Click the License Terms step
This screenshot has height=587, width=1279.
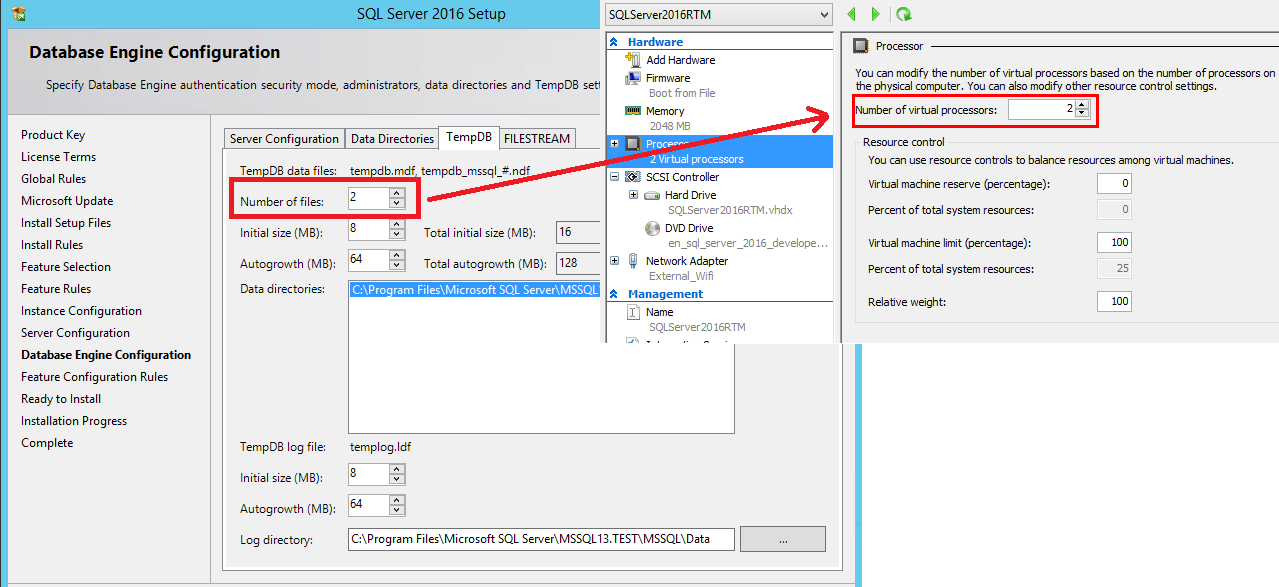pyautogui.click(x=59, y=157)
